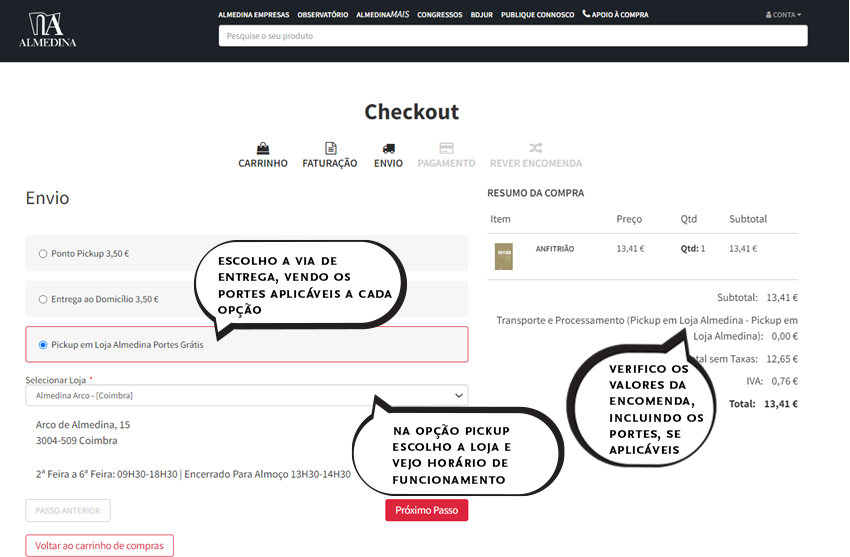
Task: Click the Almedina logo
Action: point(47,29)
